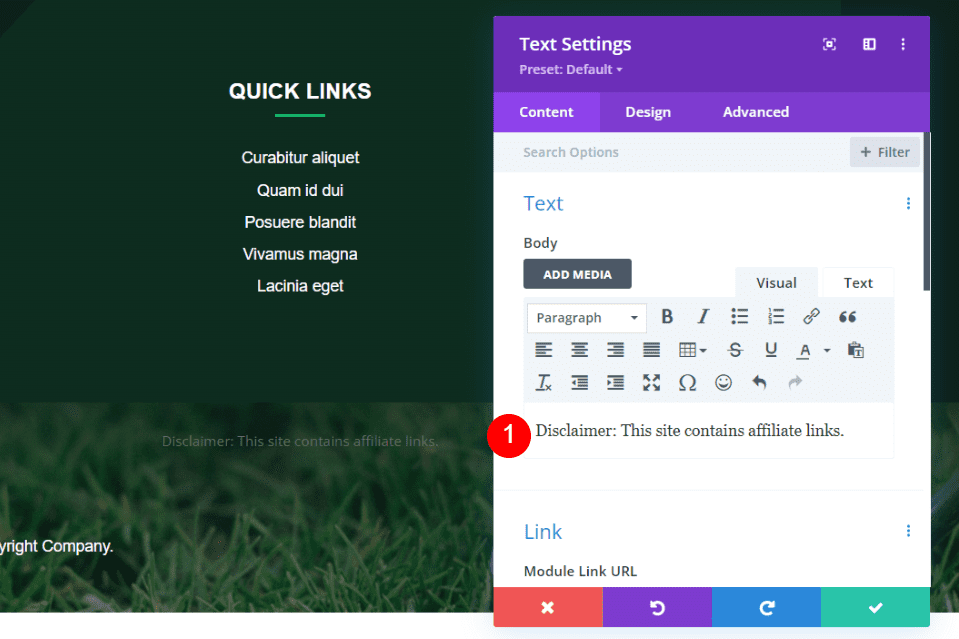
Task: Underline the disclaimer text
Action: [x=771, y=349]
